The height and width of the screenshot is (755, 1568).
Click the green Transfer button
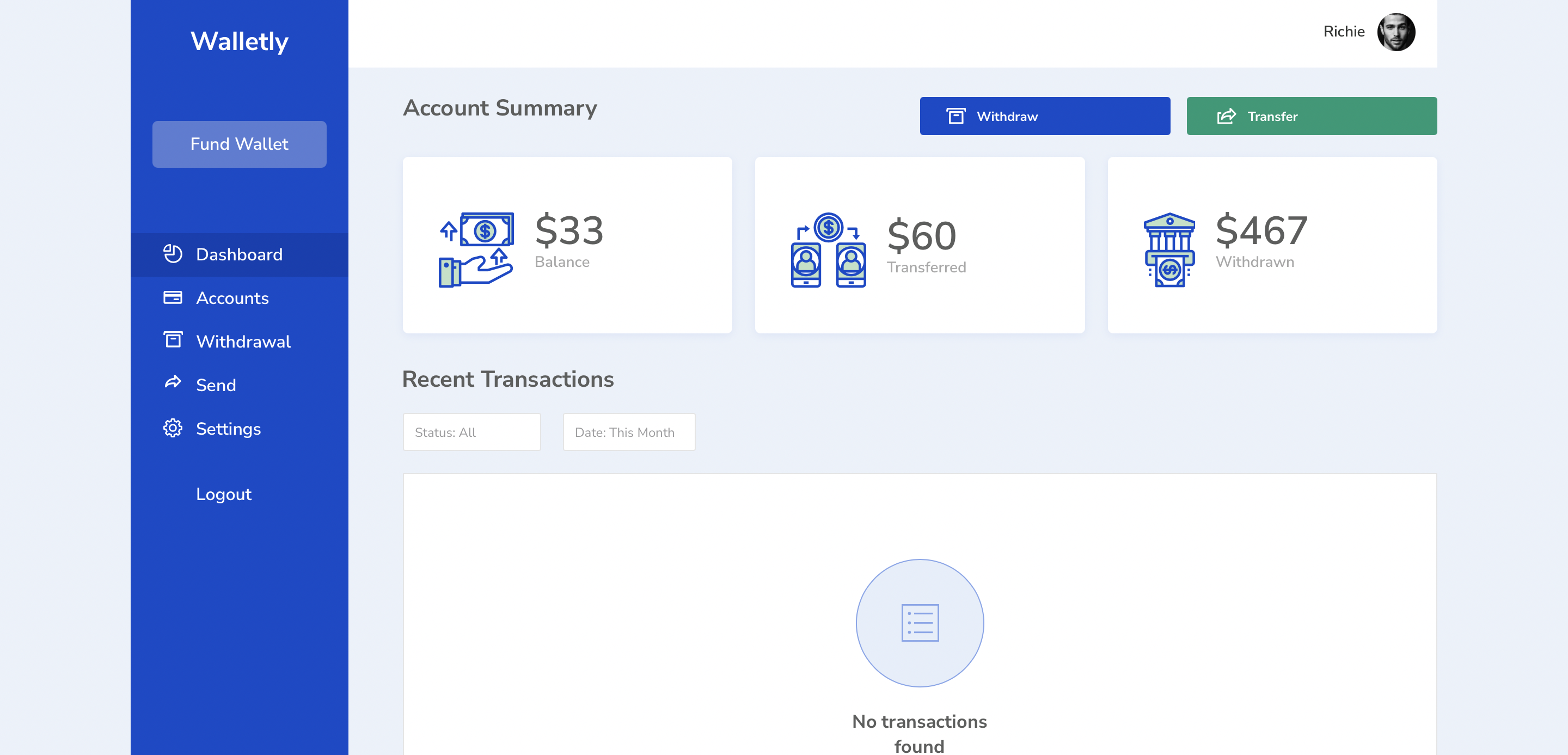click(x=1311, y=115)
